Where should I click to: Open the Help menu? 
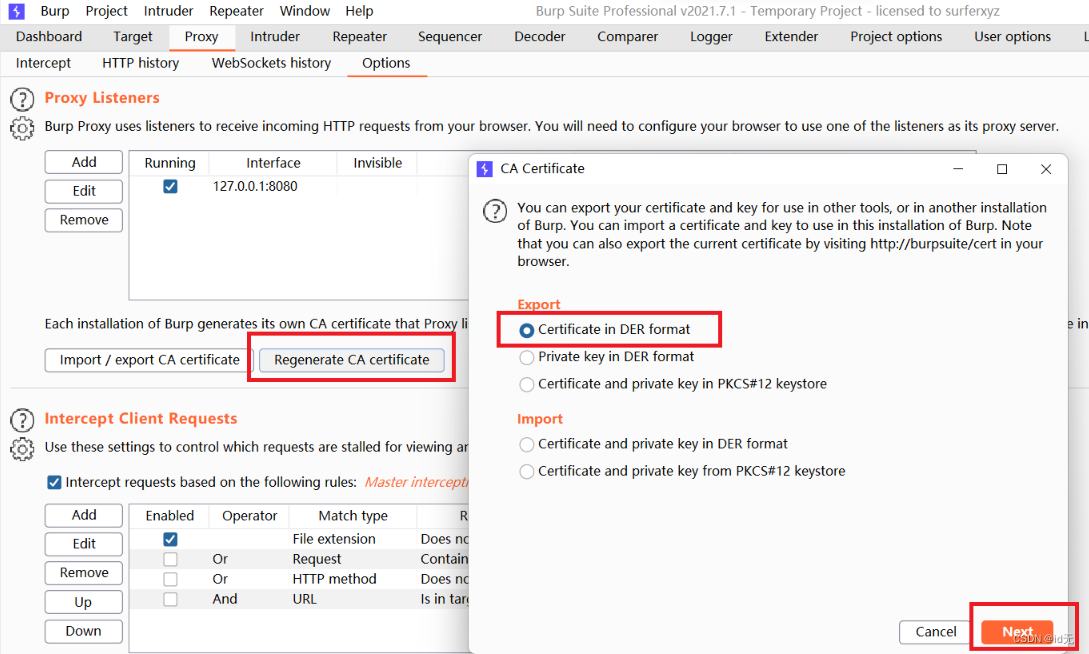(x=359, y=11)
